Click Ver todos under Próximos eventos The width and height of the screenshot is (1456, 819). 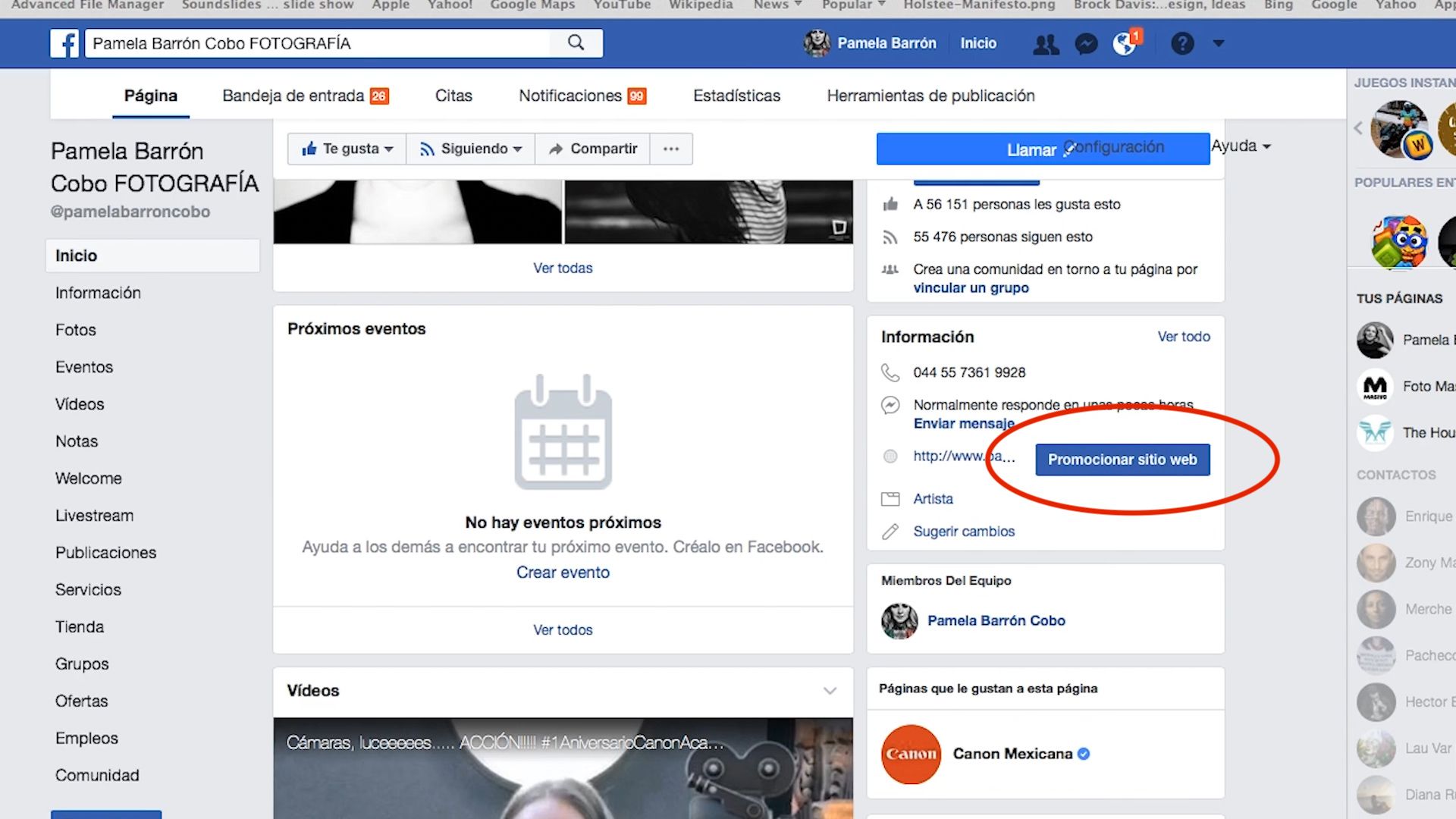pyautogui.click(x=563, y=630)
